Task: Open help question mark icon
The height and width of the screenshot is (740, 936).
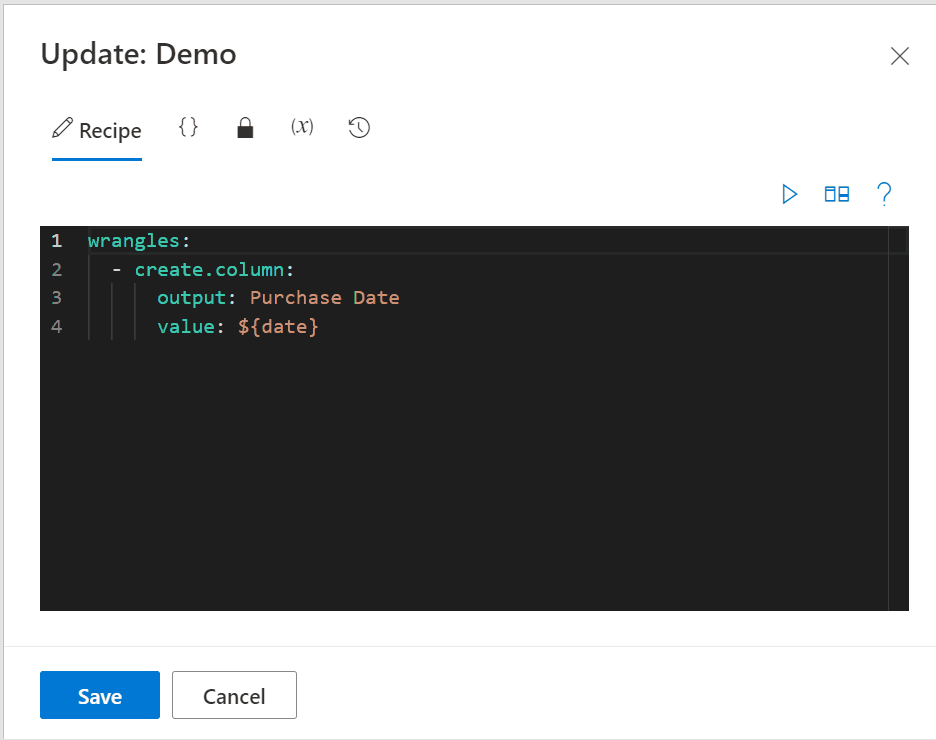Action: [x=884, y=195]
